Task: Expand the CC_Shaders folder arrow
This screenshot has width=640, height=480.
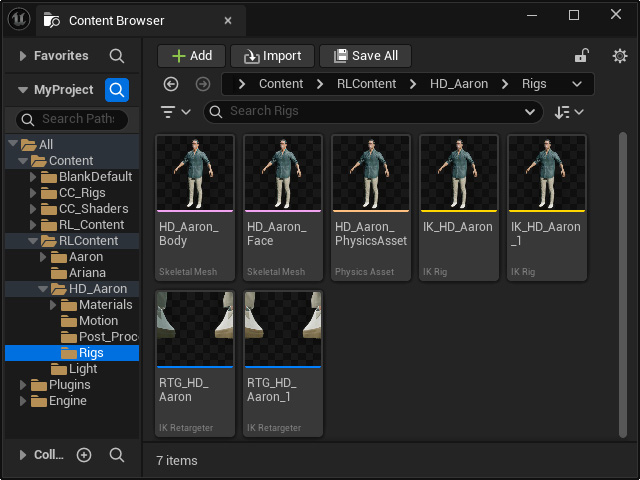Action: coord(33,209)
